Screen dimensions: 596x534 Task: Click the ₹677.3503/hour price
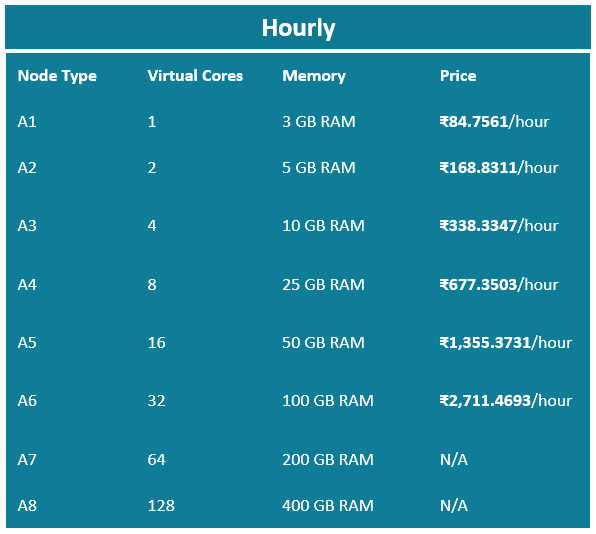pos(499,285)
